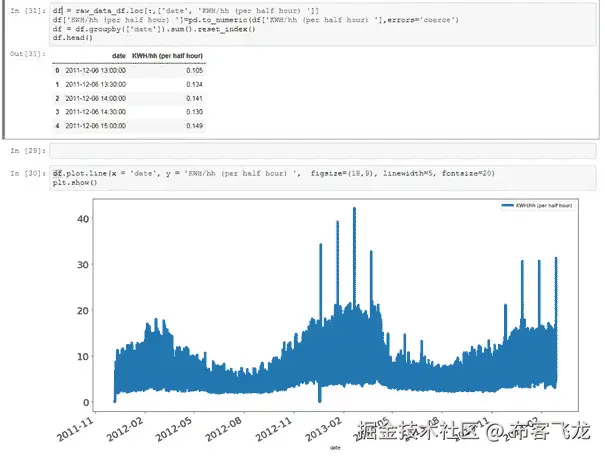The height and width of the screenshot is (456, 605).
Task: Select cell '2011-12-06 14:30:00'
Action: click(96, 112)
